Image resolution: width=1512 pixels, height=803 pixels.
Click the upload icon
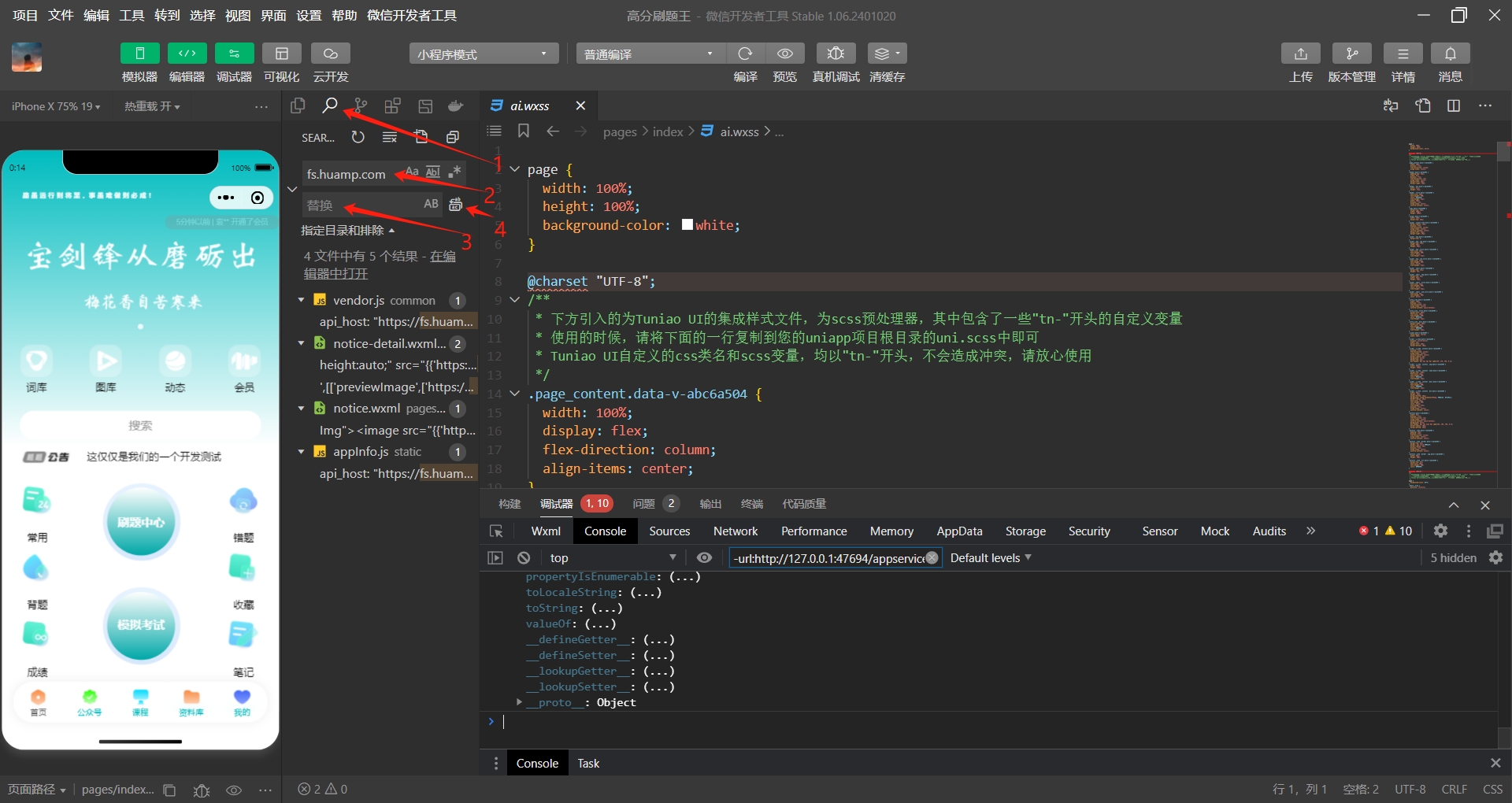click(x=1300, y=54)
